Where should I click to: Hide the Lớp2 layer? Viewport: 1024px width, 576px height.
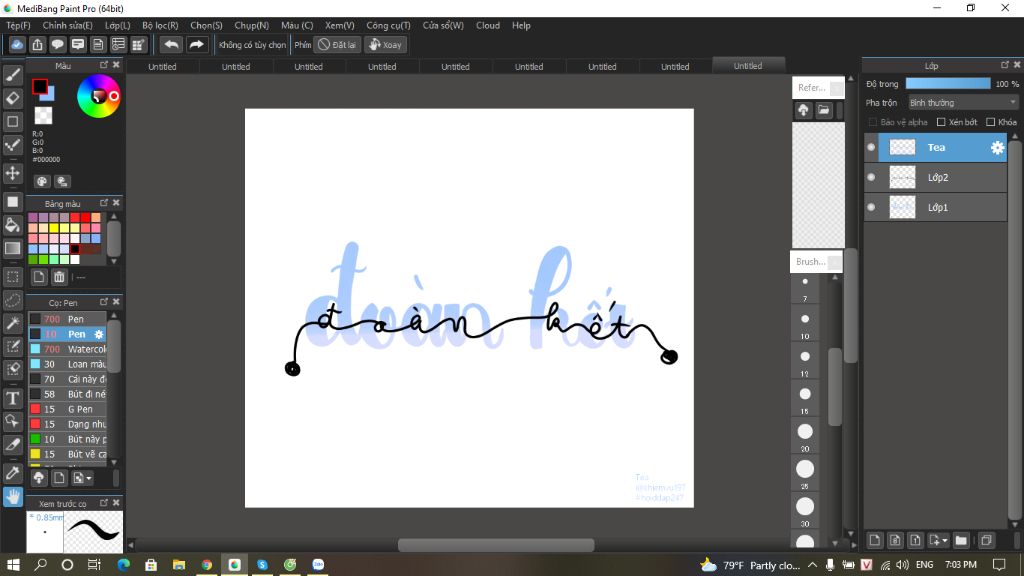click(871, 177)
